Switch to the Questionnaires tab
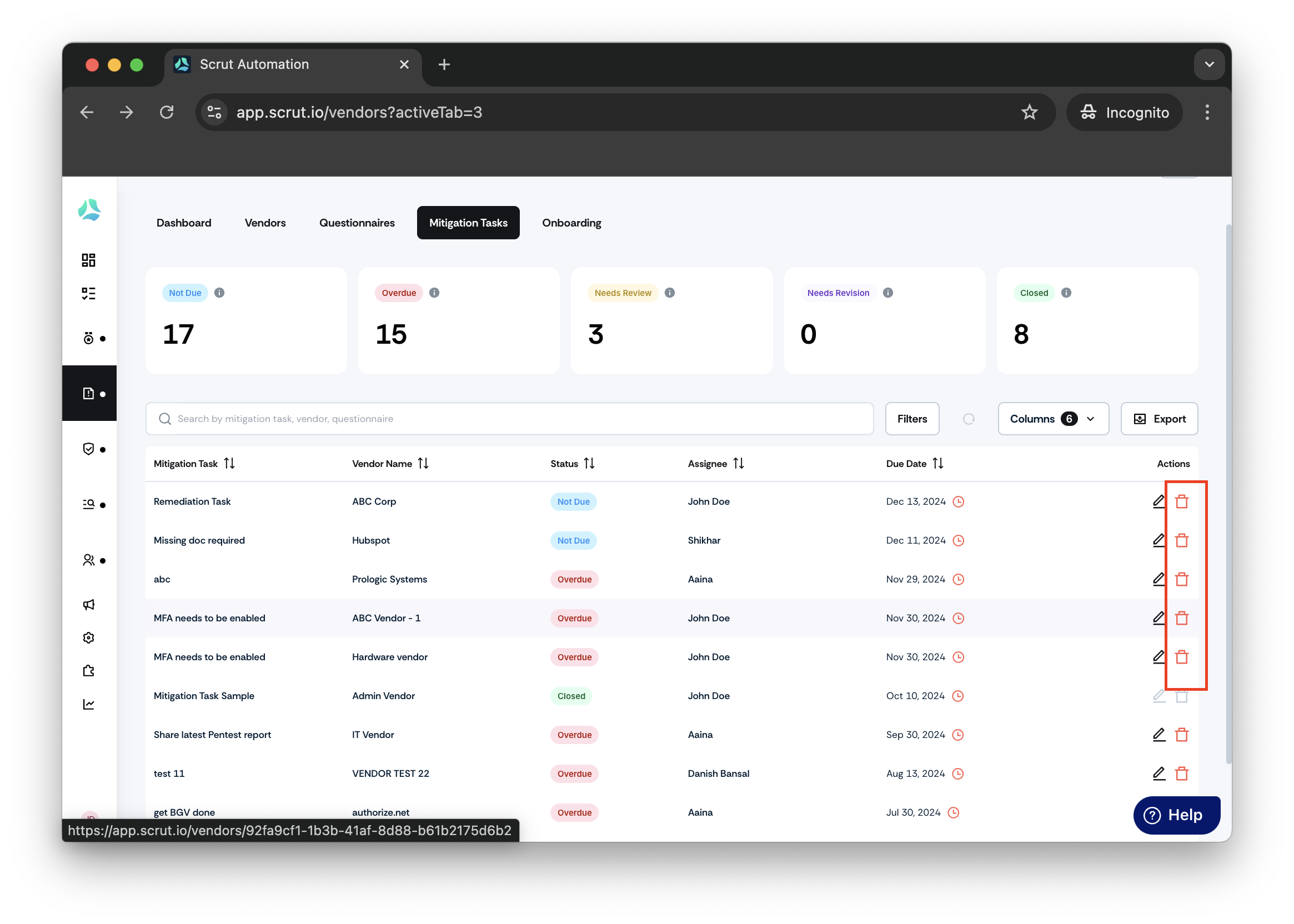The image size is (1294, 924). pos(357,223)
